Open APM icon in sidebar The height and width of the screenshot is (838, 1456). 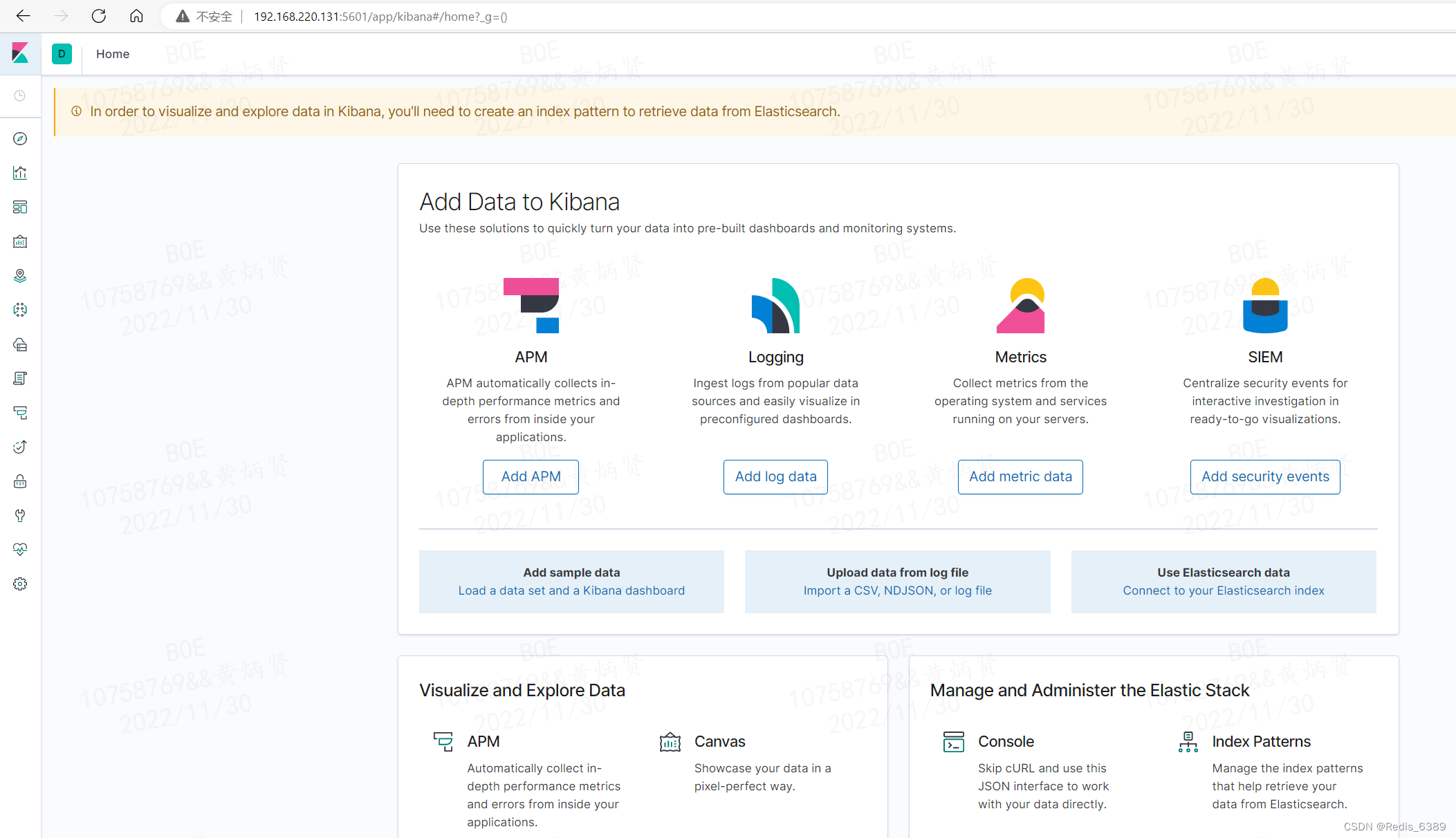tap(20, 413)
